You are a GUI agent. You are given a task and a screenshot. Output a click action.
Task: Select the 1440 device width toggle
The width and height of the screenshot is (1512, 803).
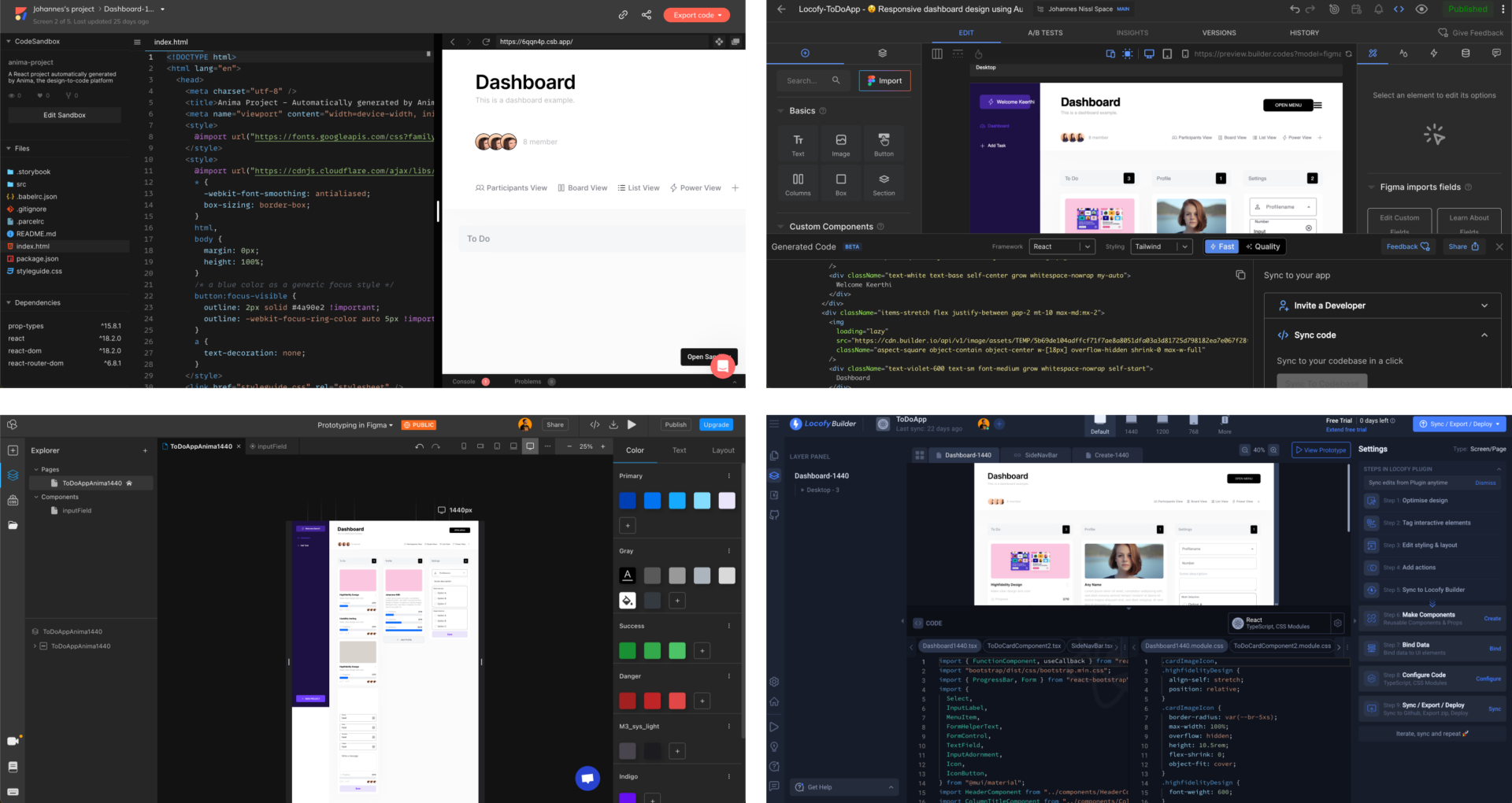click(x=1132, y=424)
